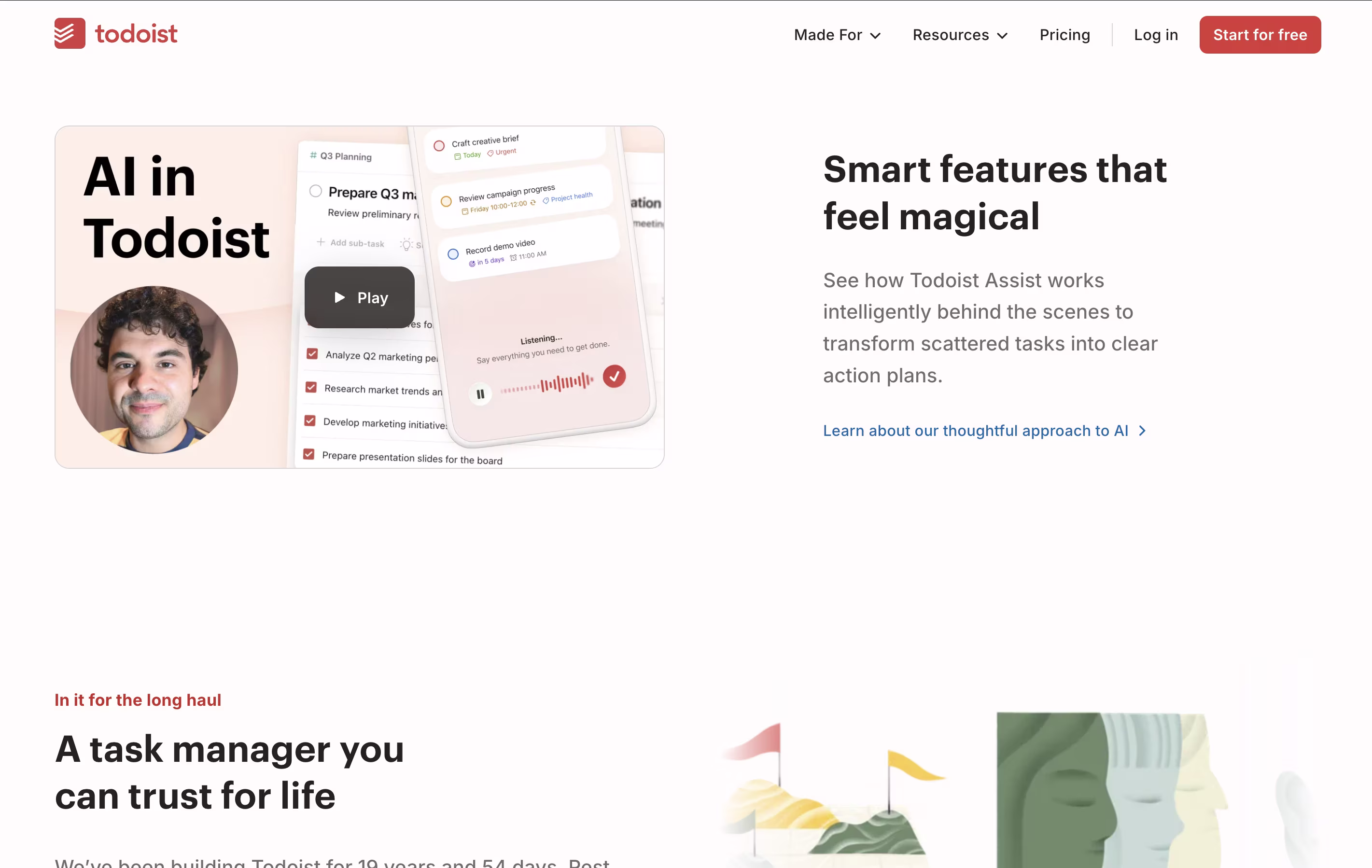Click the 'In it for the long haul' label
This screenshot has width=1372, height=868.
tap(137, 700)
